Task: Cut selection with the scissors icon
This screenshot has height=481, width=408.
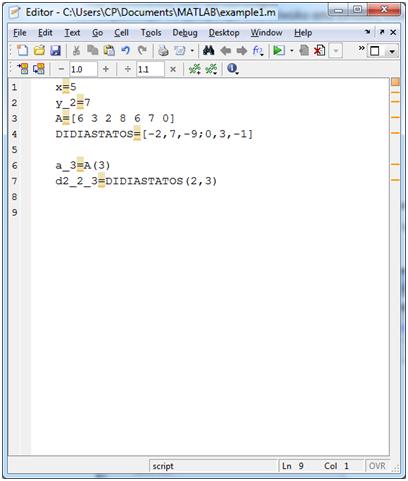Action: (76, 51)
